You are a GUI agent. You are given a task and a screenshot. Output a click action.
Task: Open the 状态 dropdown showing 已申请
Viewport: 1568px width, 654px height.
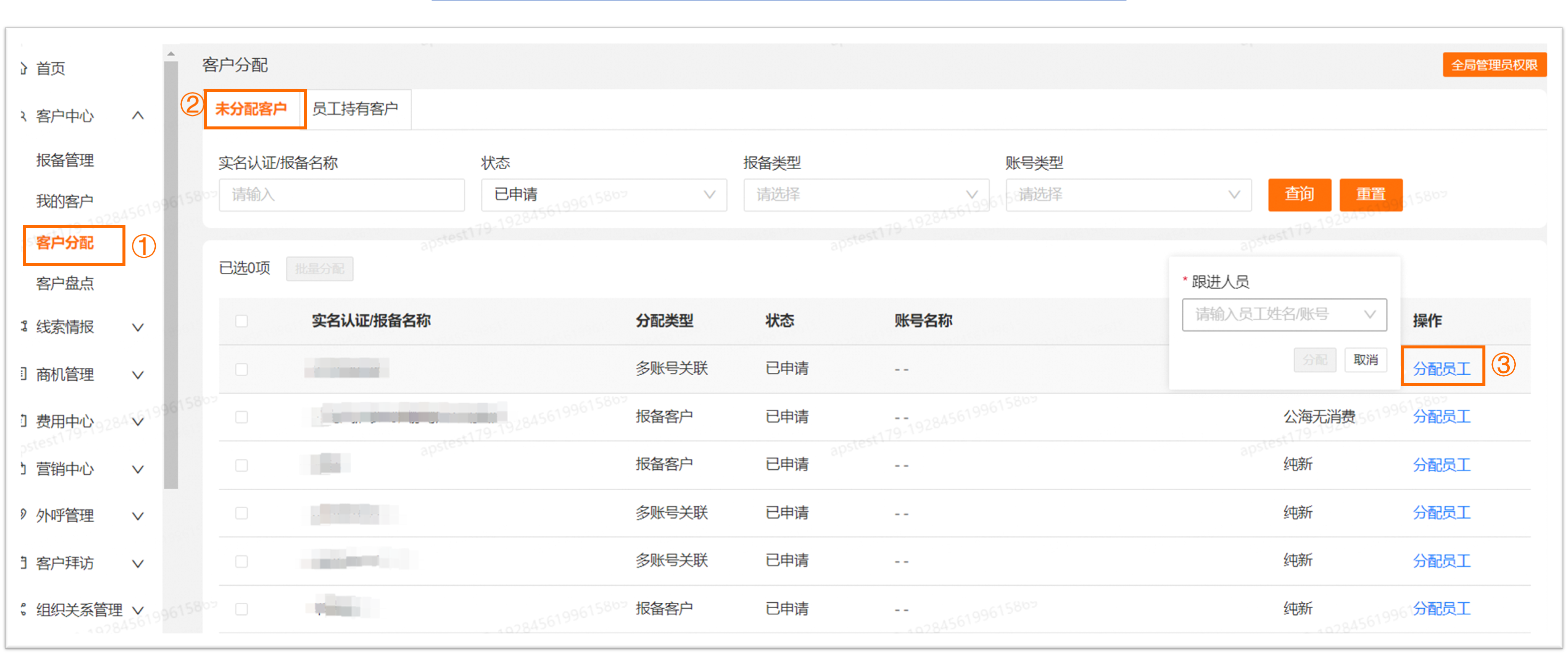(x=603, y=195)
